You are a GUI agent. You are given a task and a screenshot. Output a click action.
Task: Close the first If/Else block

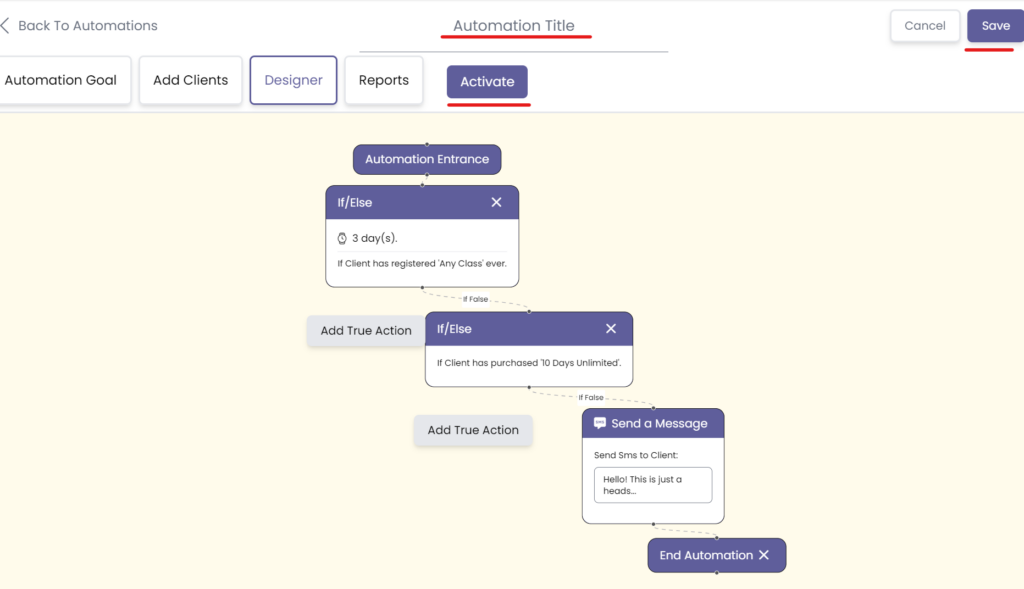496,202
